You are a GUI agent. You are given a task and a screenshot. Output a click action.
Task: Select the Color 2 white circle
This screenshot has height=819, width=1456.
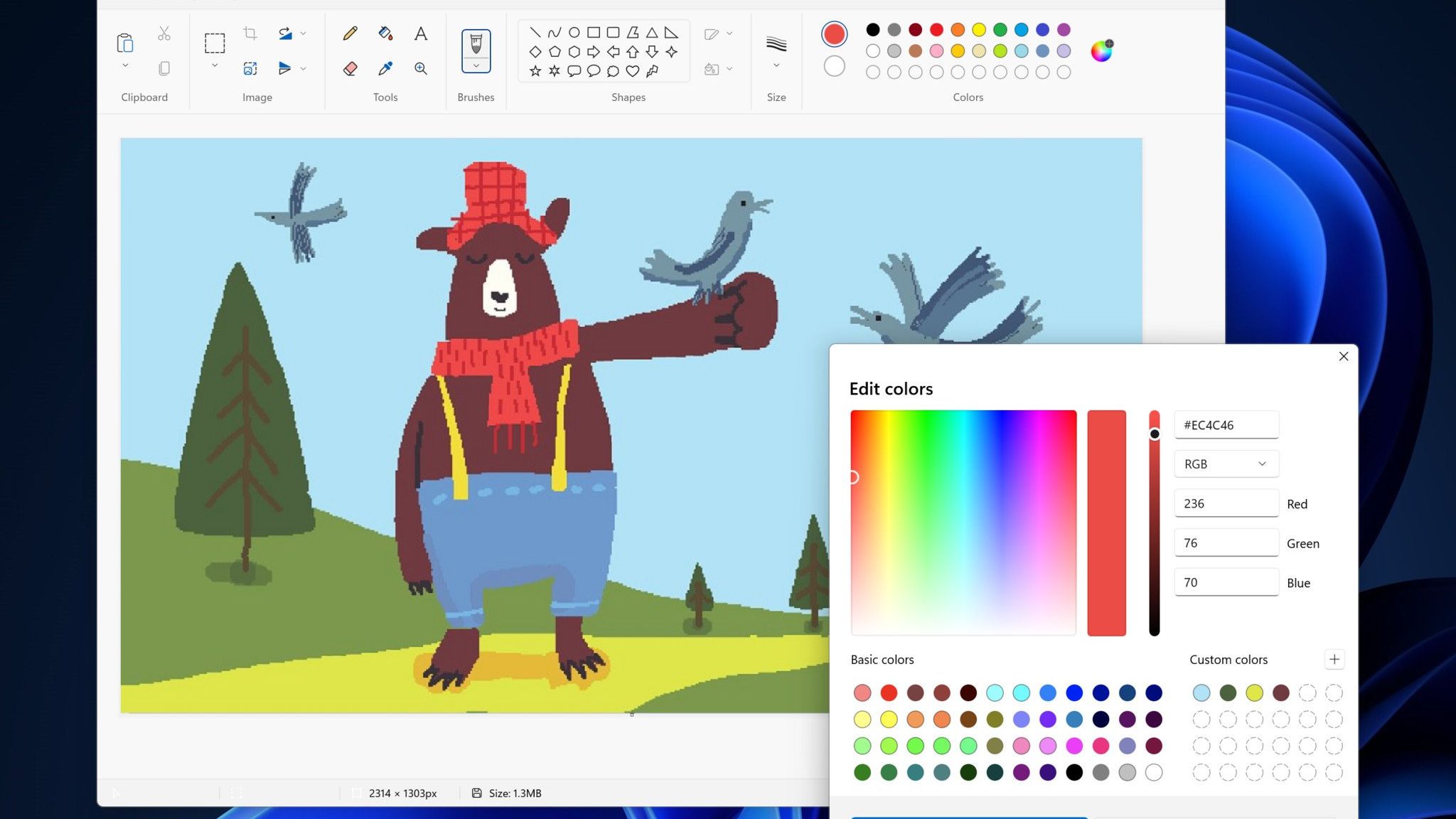pos(834,66)
